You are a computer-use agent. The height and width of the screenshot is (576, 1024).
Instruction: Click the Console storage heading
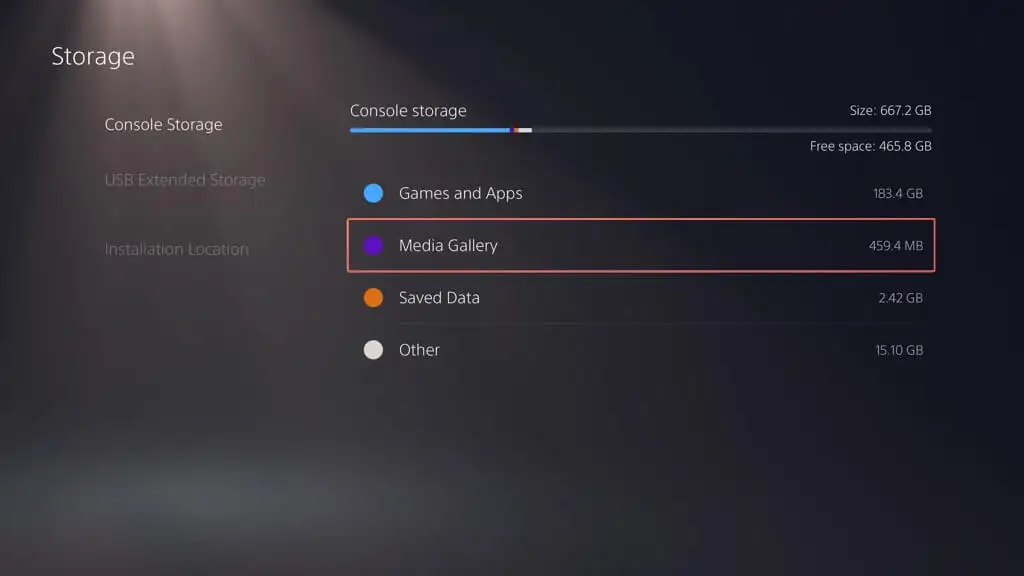coord(408,110)
